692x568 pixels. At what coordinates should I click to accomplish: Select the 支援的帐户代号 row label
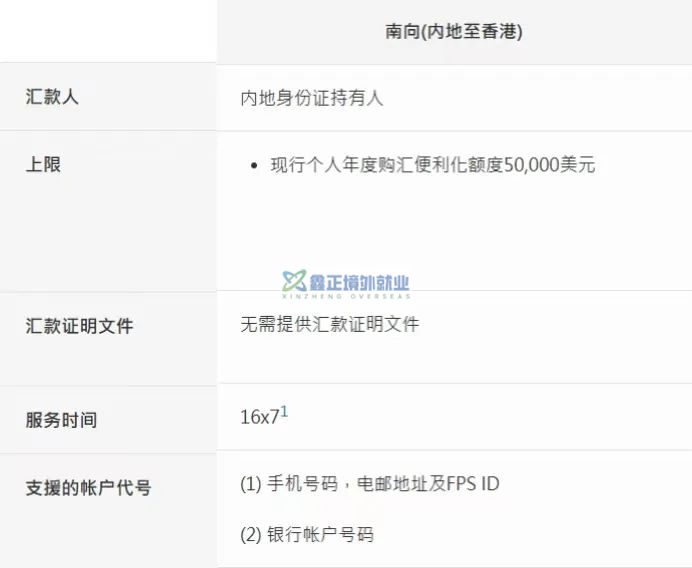(88, 487)
